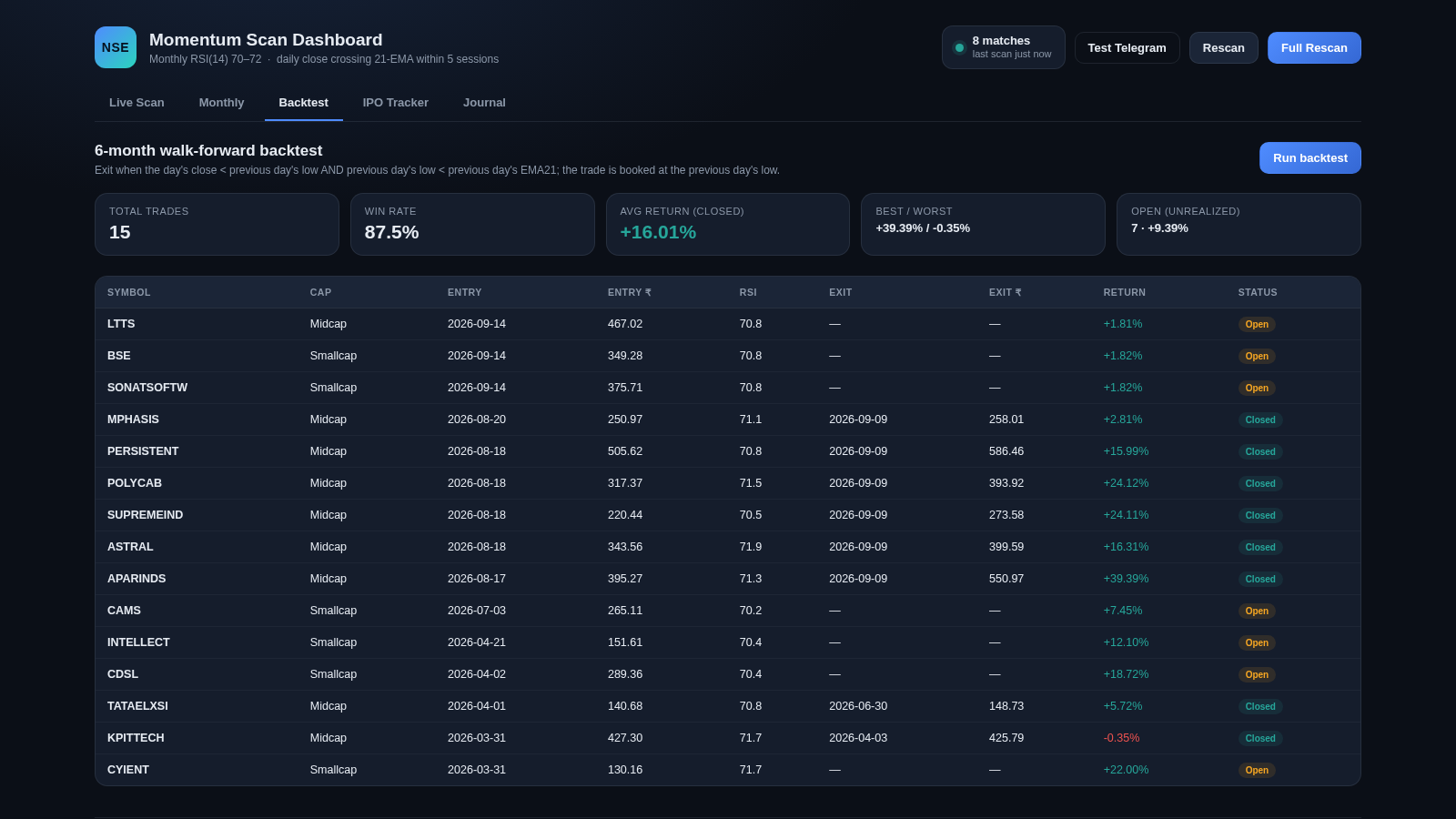Click the STATUS column header

(x=1258, y=292)
